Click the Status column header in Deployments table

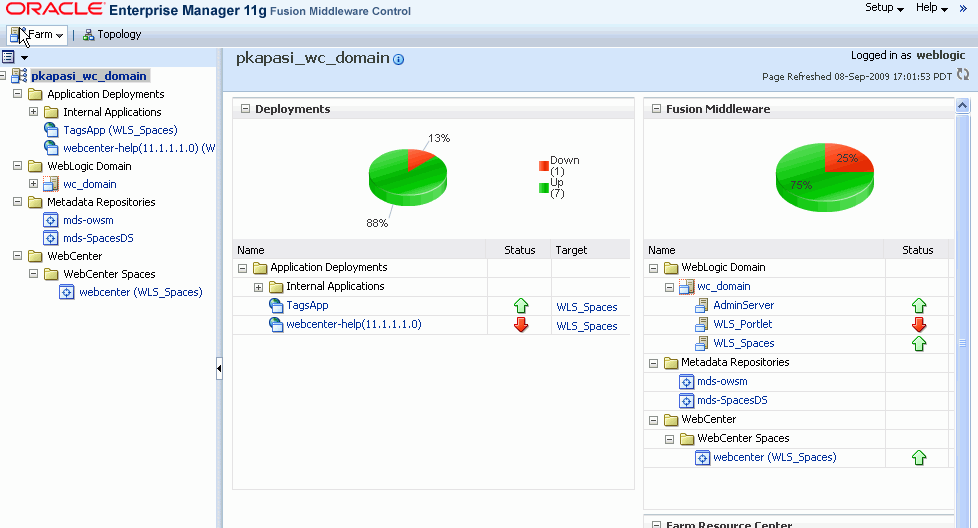pos(520,250)
